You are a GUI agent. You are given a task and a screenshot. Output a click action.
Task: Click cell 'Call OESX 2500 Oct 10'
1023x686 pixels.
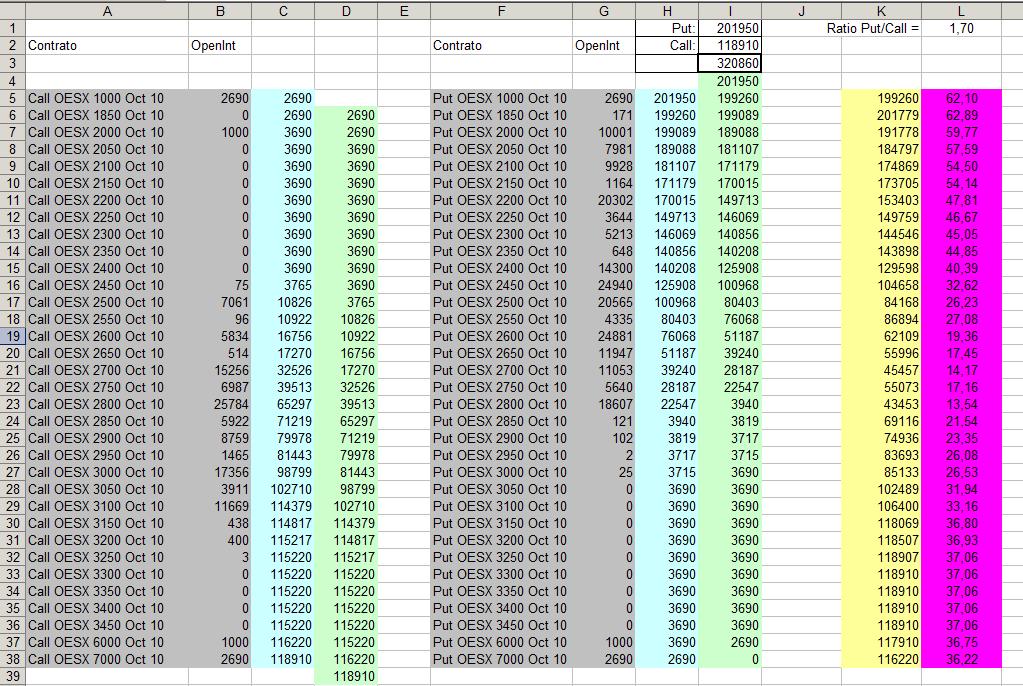pyautogui.click(x=107, y=302)
